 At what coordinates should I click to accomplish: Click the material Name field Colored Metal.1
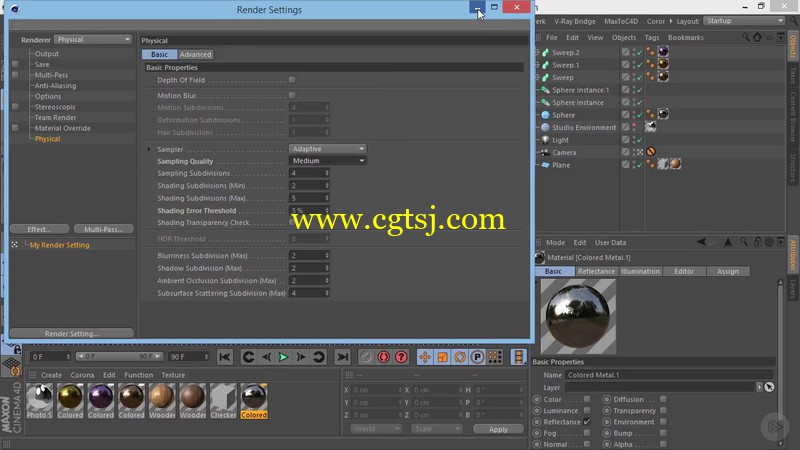point(669,374)
